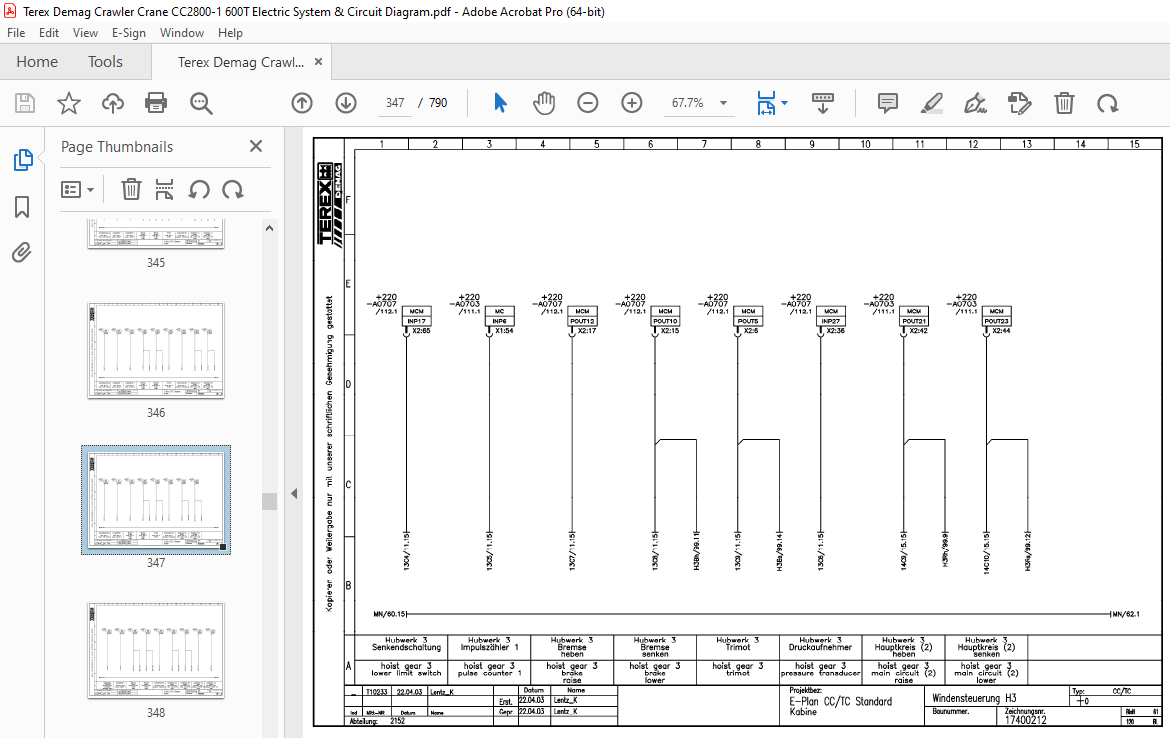Click MN/62.1 reference label
Viewport: 1170px width, 738px height.
pos(1126,614)
